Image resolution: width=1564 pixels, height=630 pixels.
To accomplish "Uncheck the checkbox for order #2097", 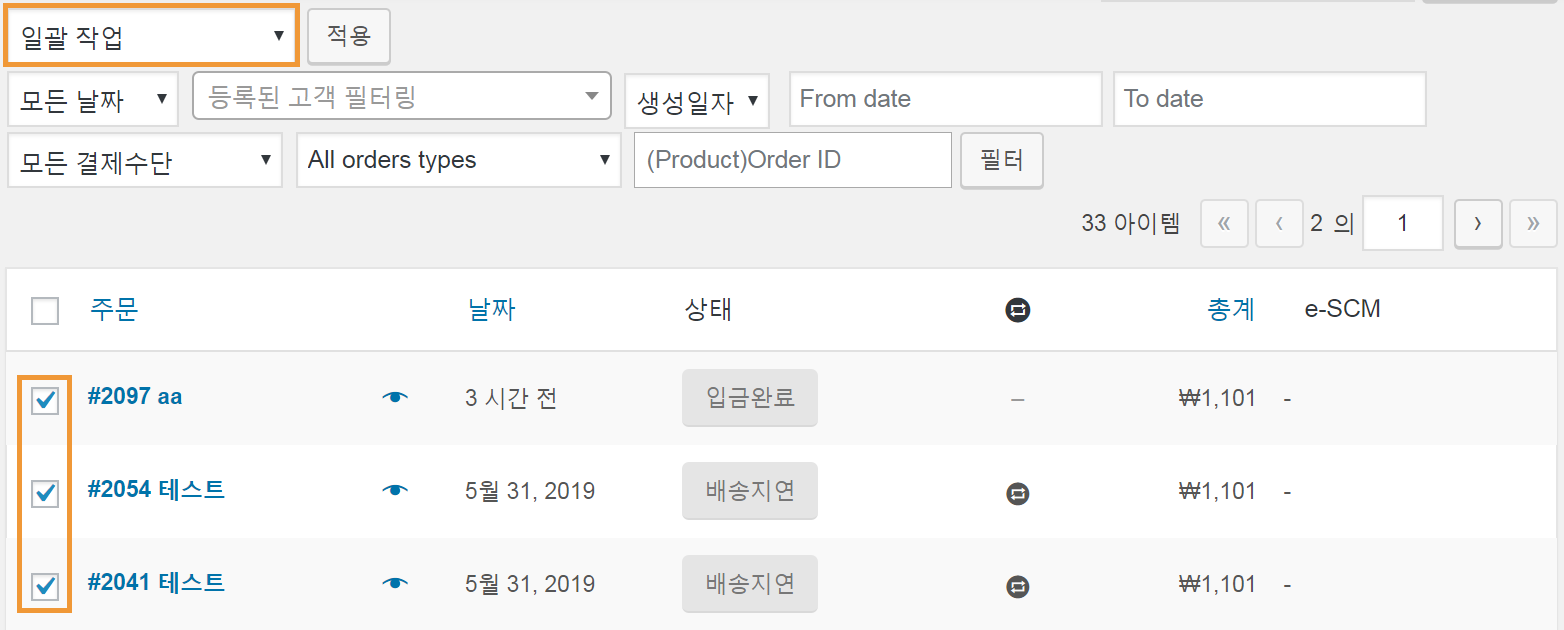I will click(45, 401).
